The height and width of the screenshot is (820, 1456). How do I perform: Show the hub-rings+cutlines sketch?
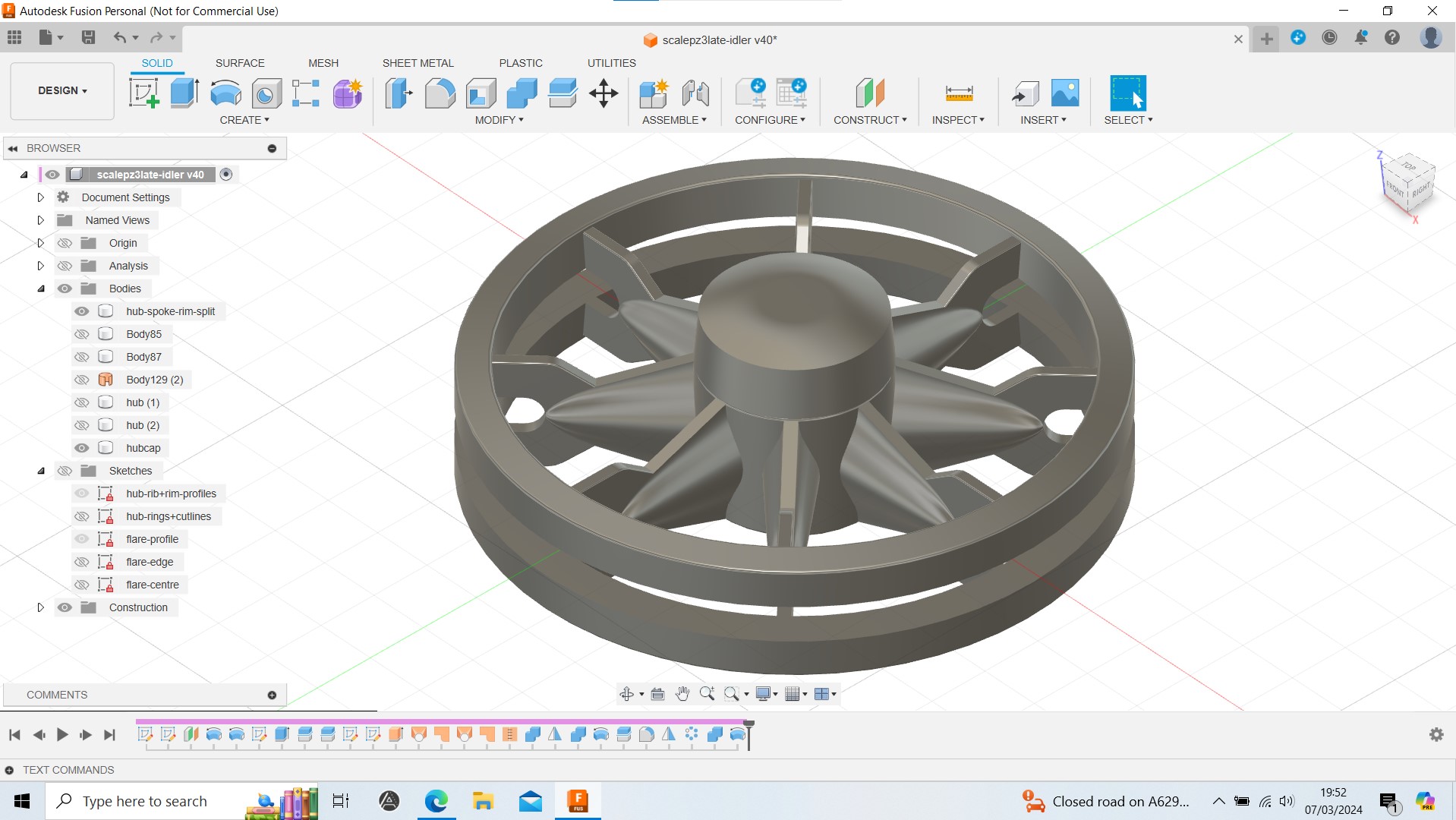(82, 516)
